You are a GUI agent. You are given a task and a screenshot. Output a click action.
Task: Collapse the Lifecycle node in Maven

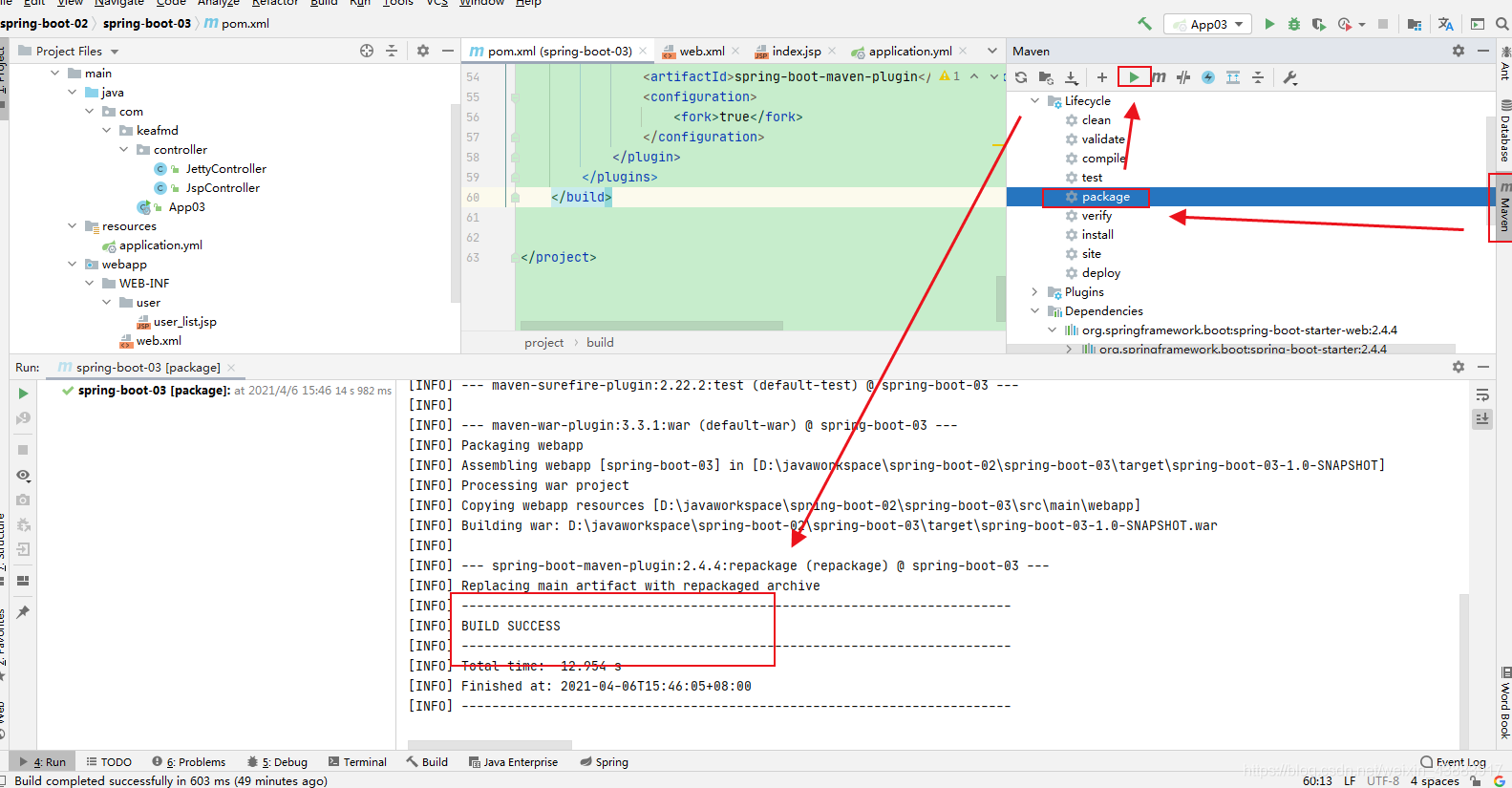click(x=1034, y=100)
